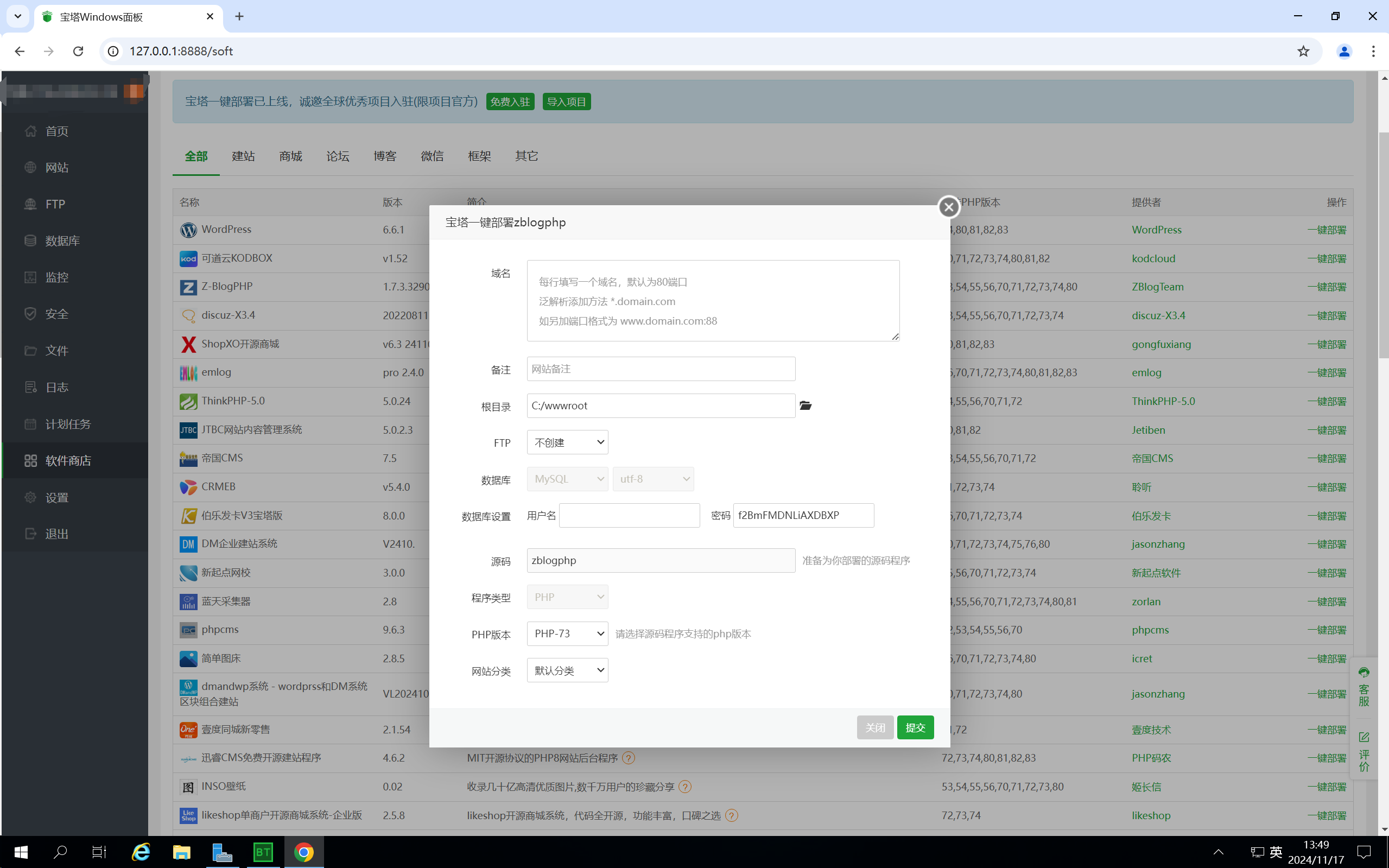Open the 计划任务 sidebar item
1389x868 pixels.
[x=68, y=423]
